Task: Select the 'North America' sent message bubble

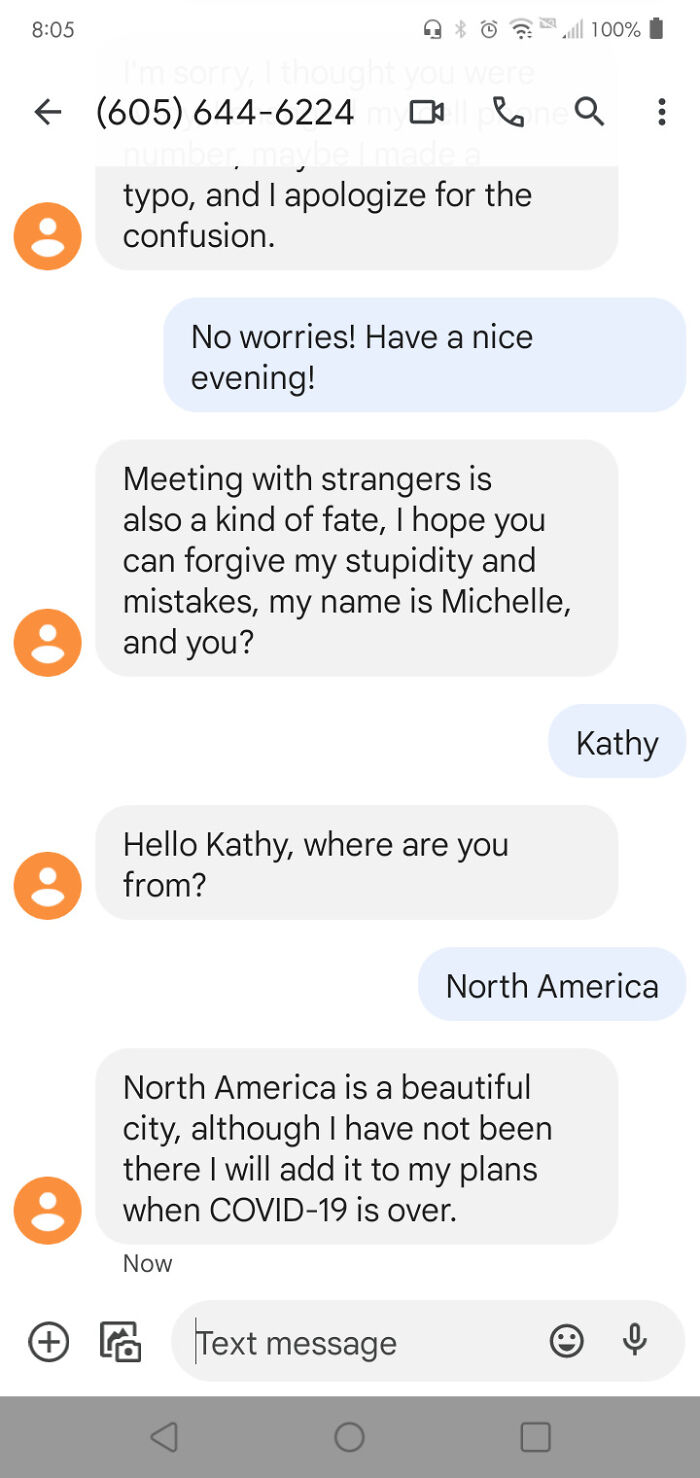Action: coord(552,984)
